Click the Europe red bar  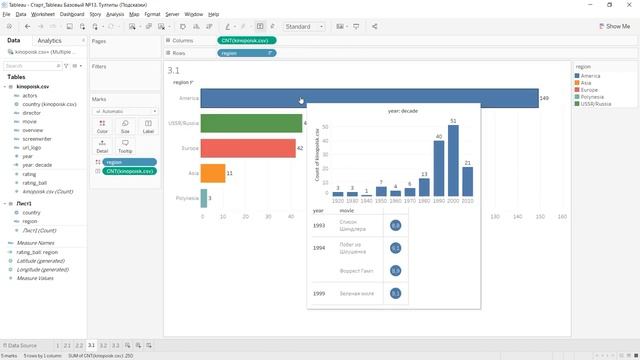pyautogui.click(x=248, y=148)
